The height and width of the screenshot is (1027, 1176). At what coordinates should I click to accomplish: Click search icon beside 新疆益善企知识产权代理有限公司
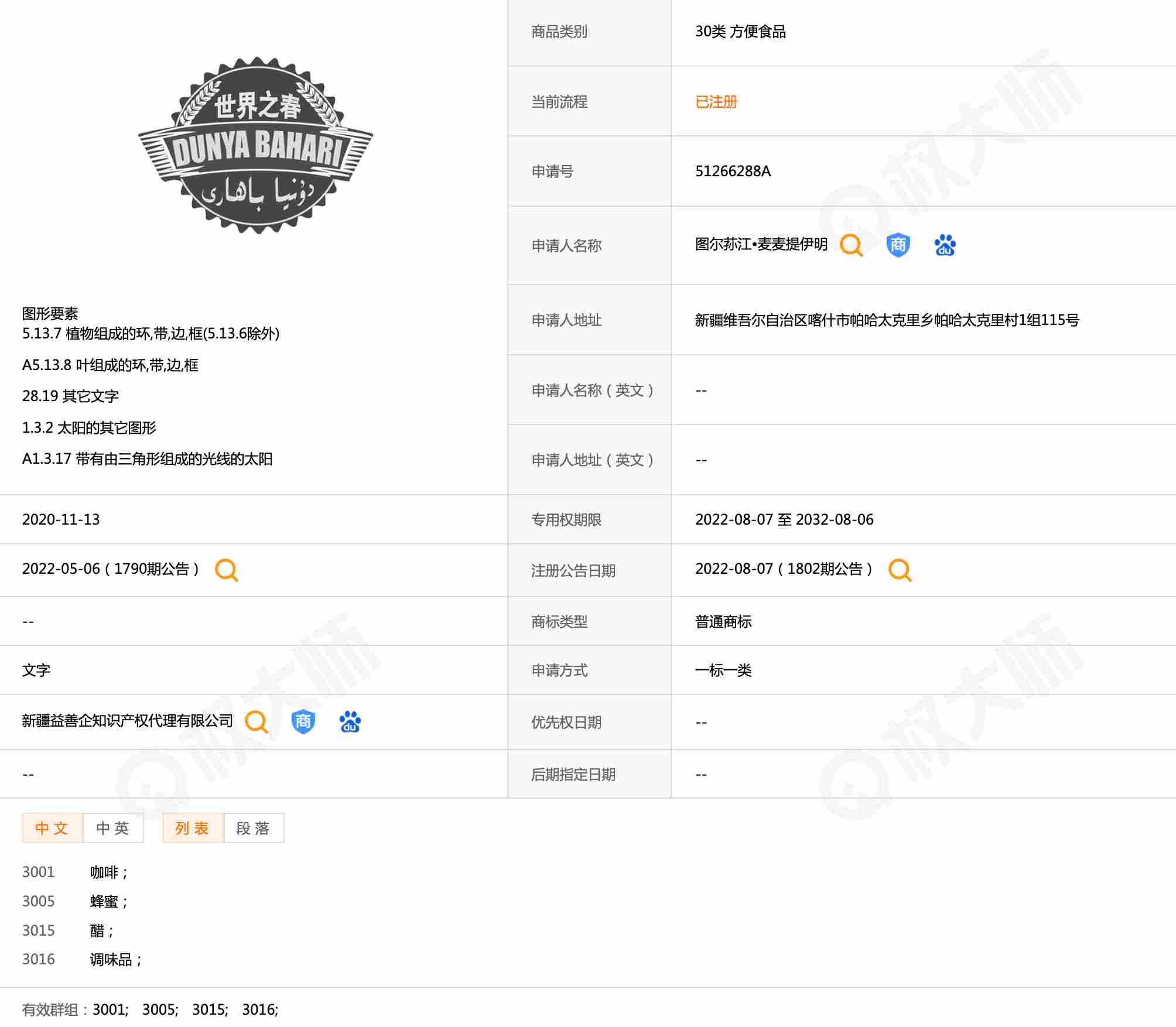pos(256,721)
